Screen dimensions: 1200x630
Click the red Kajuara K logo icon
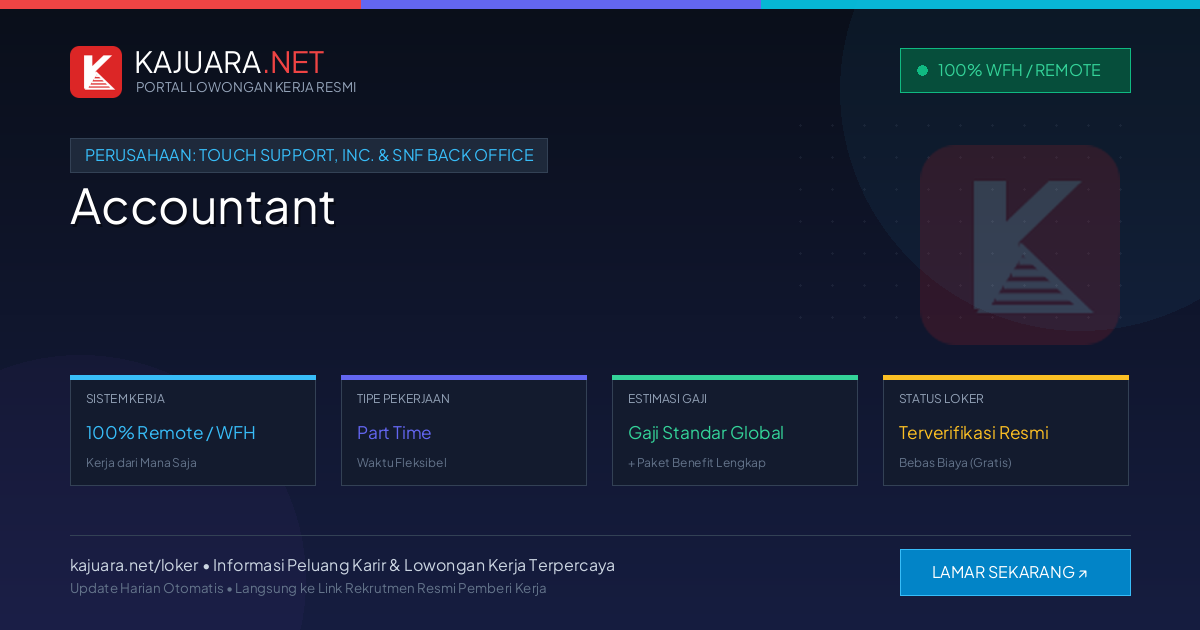coord(96,72)
